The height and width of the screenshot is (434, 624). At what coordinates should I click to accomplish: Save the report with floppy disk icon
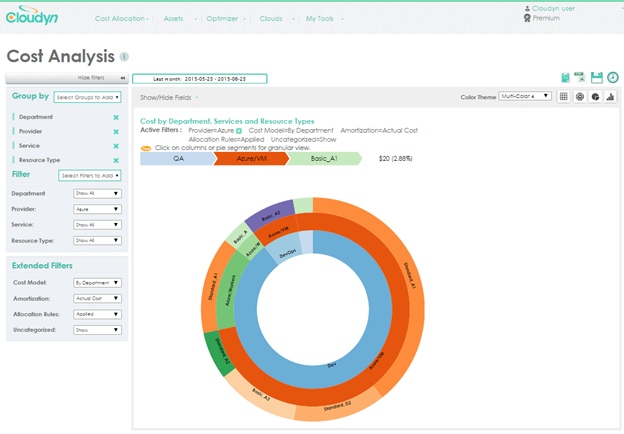597,78
